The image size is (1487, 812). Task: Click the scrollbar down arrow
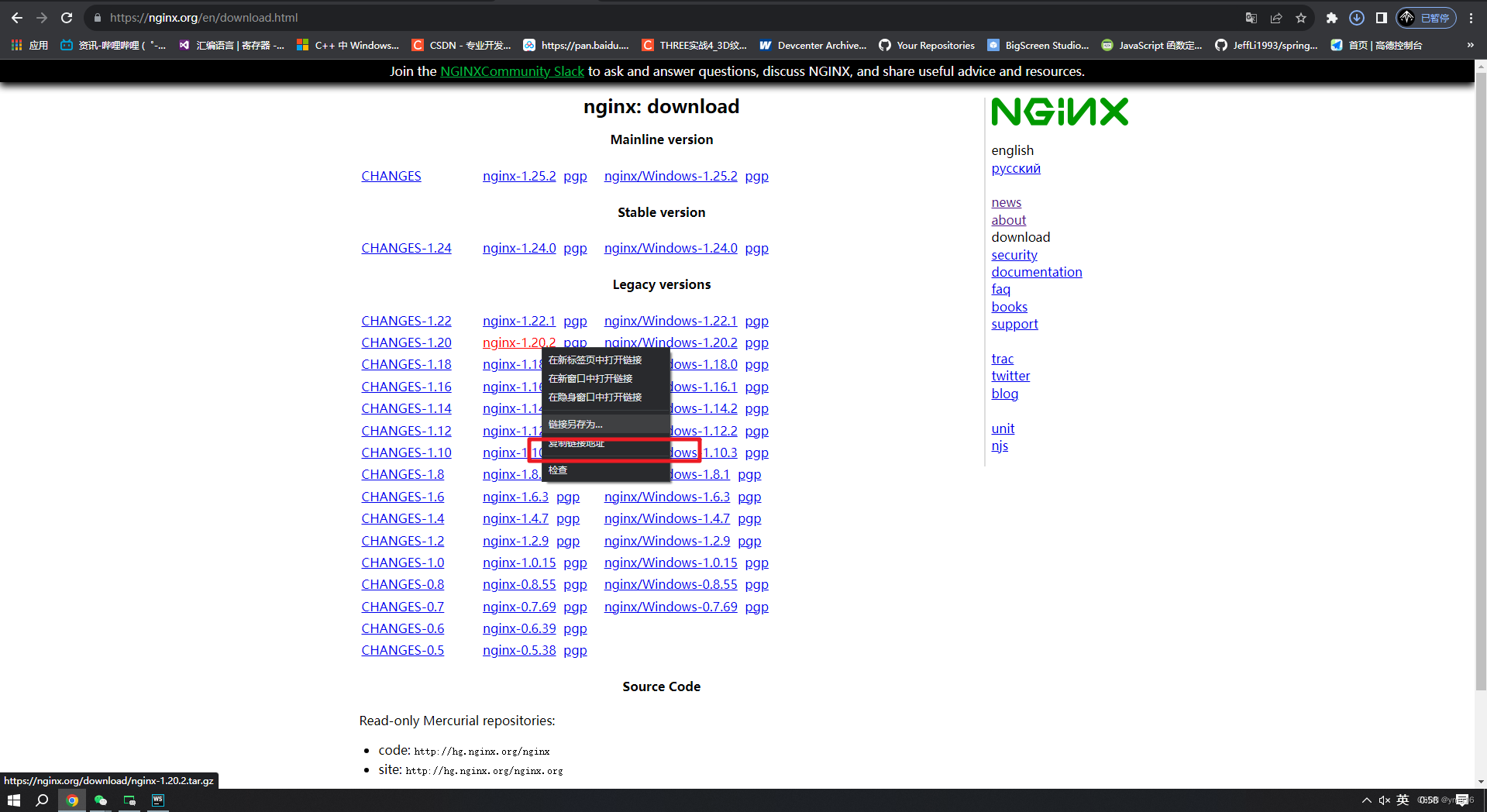pyautogui.click(x=1481, y=782)
